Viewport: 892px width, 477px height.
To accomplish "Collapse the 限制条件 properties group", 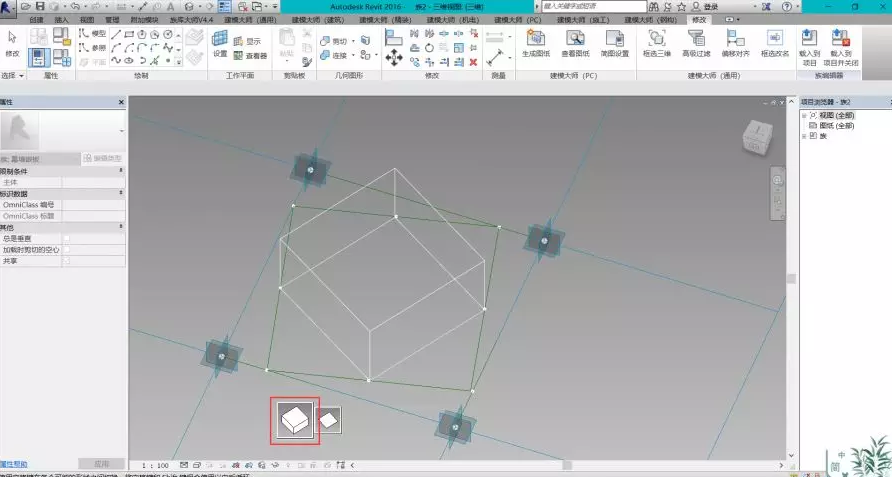I will 121,171.
